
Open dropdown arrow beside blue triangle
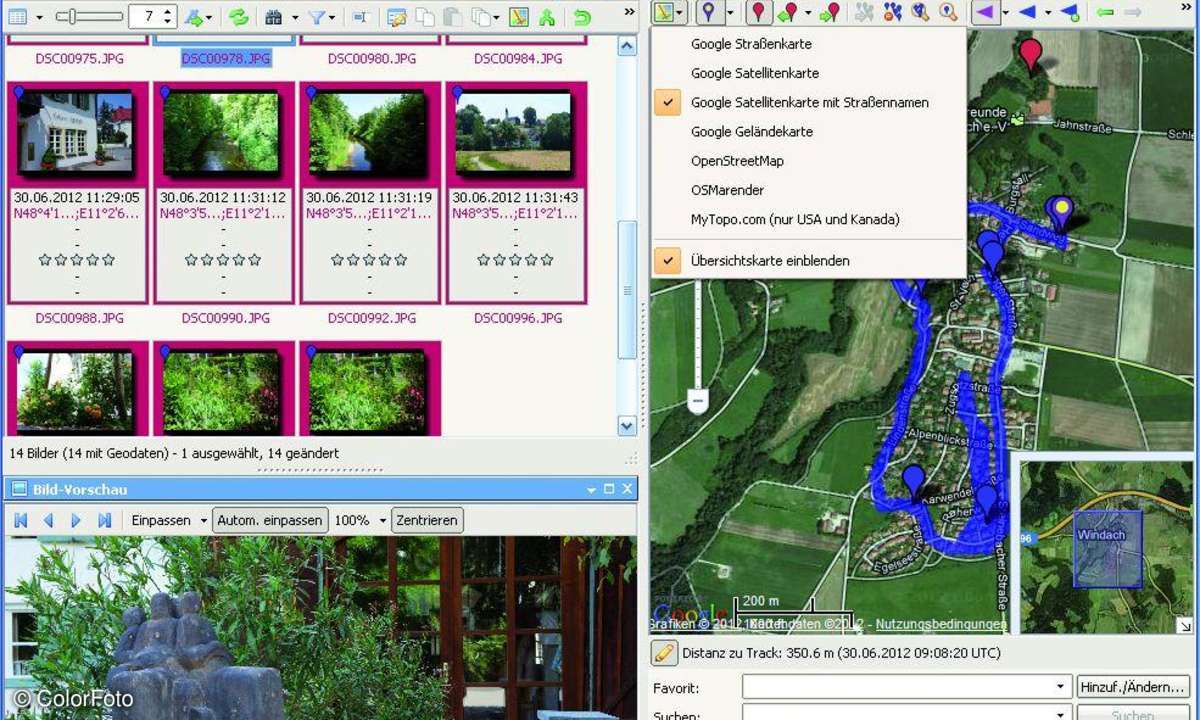tap(1047, 13)
